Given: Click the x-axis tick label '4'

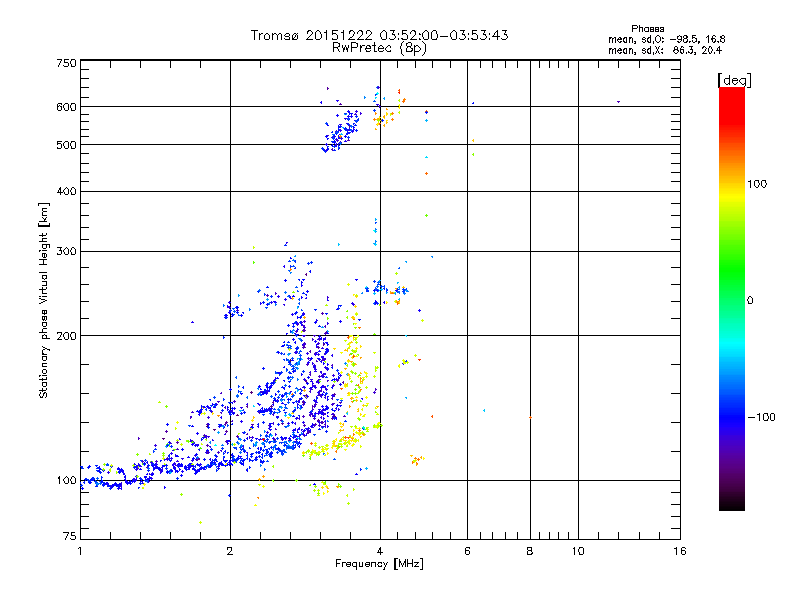Looking at the screenshot, I should pos(380,551).
